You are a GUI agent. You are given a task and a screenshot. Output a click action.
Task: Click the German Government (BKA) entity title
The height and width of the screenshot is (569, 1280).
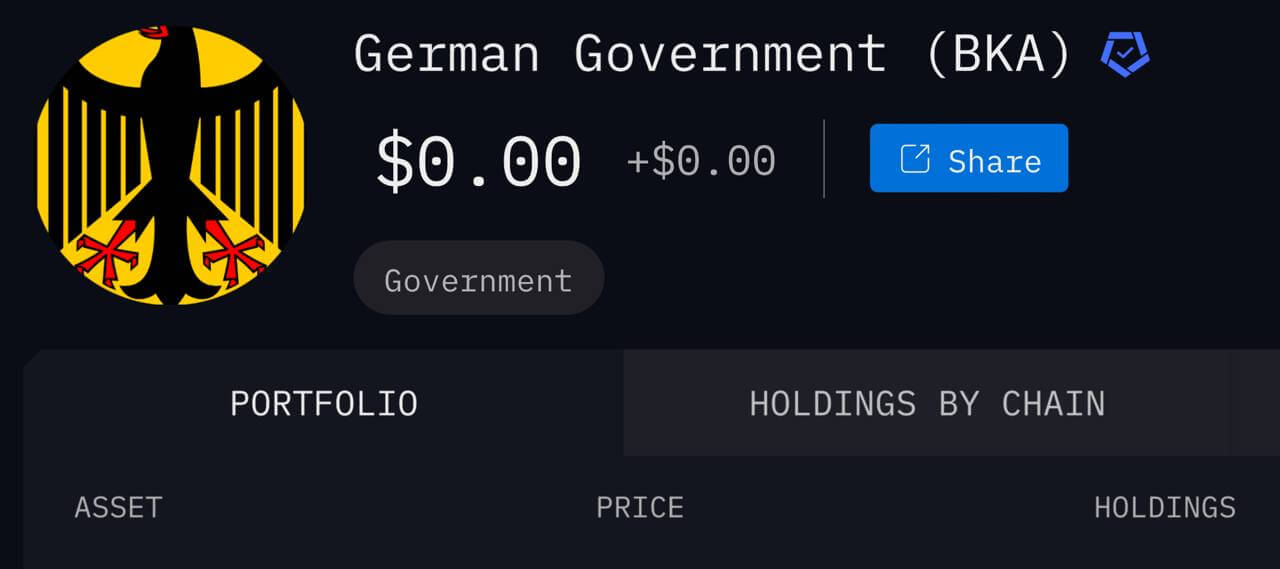pos(713,53)
